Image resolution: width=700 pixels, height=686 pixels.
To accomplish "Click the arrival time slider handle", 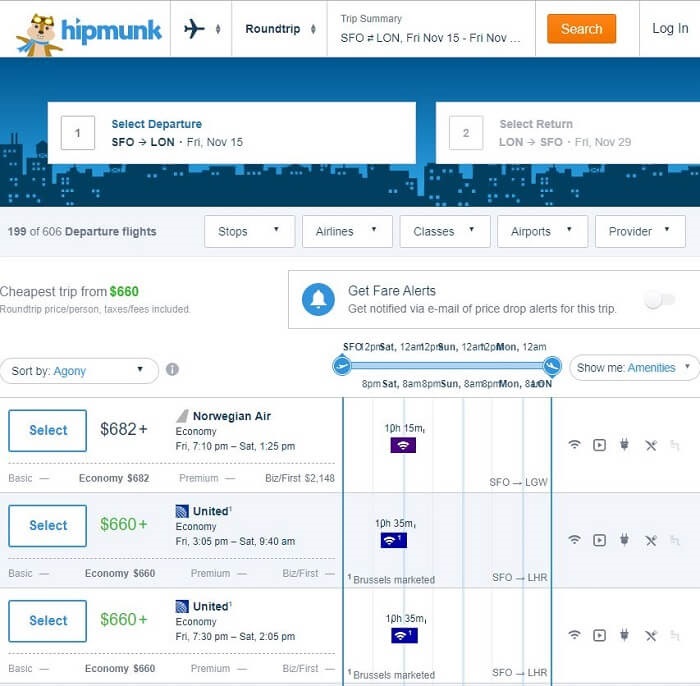I will pos(552,366).
